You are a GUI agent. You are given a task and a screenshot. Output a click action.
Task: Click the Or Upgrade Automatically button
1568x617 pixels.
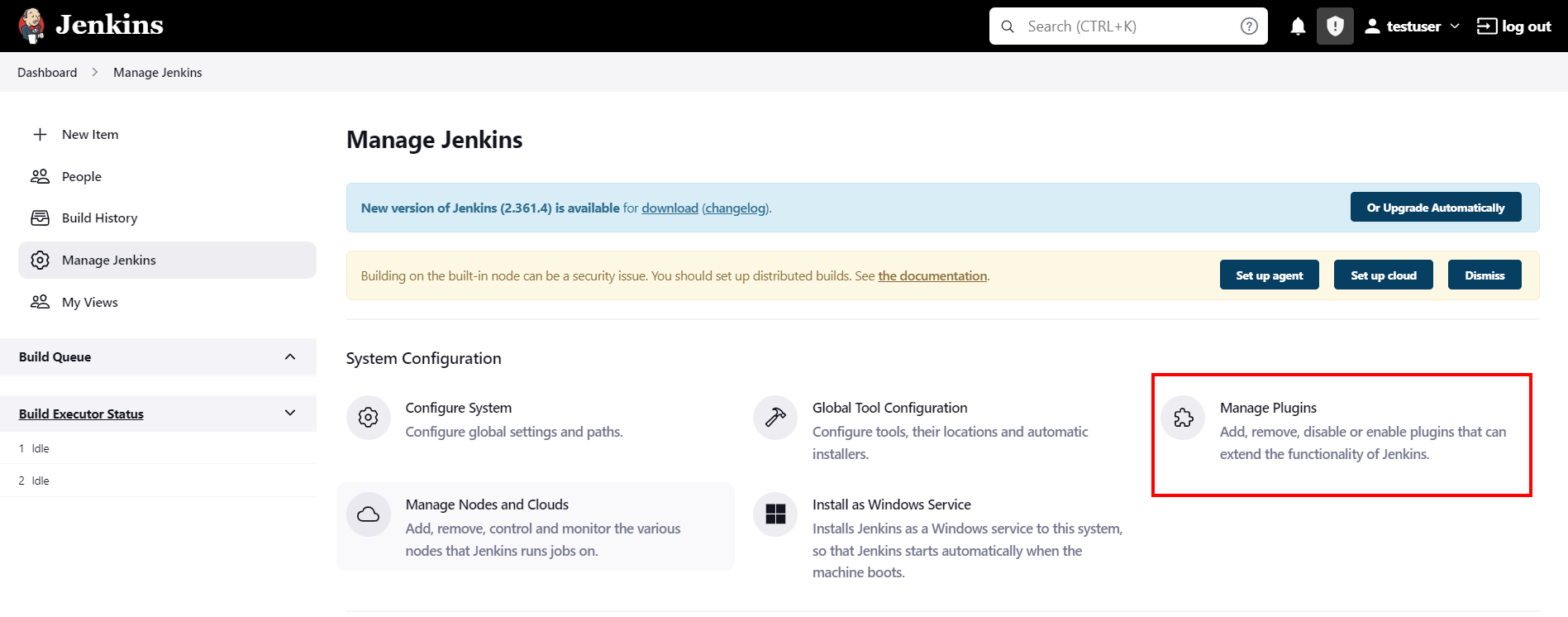(x=1436, y=208)
